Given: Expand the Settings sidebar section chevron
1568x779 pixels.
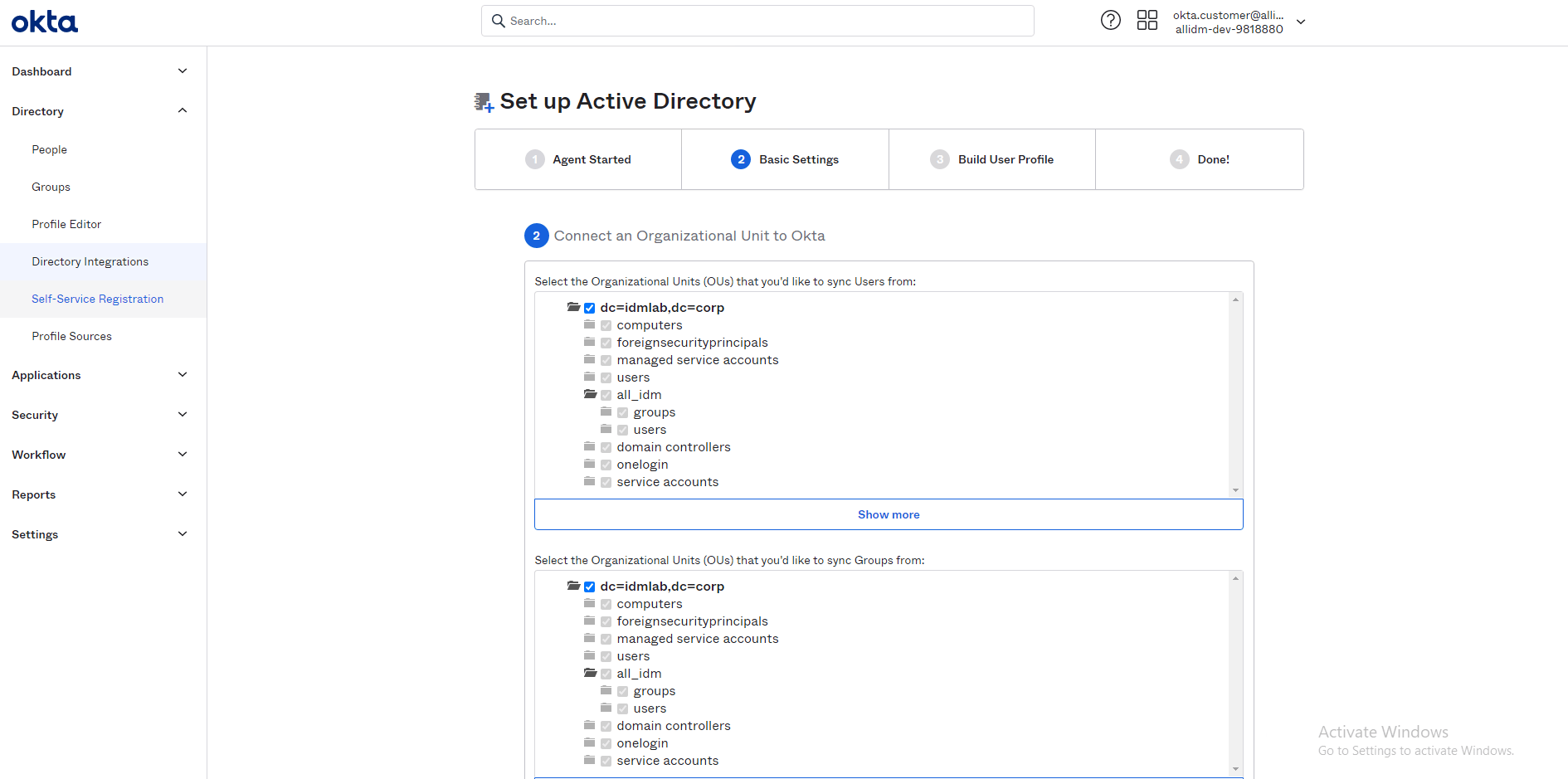Looking at the screenshot, I should [183, 534].
